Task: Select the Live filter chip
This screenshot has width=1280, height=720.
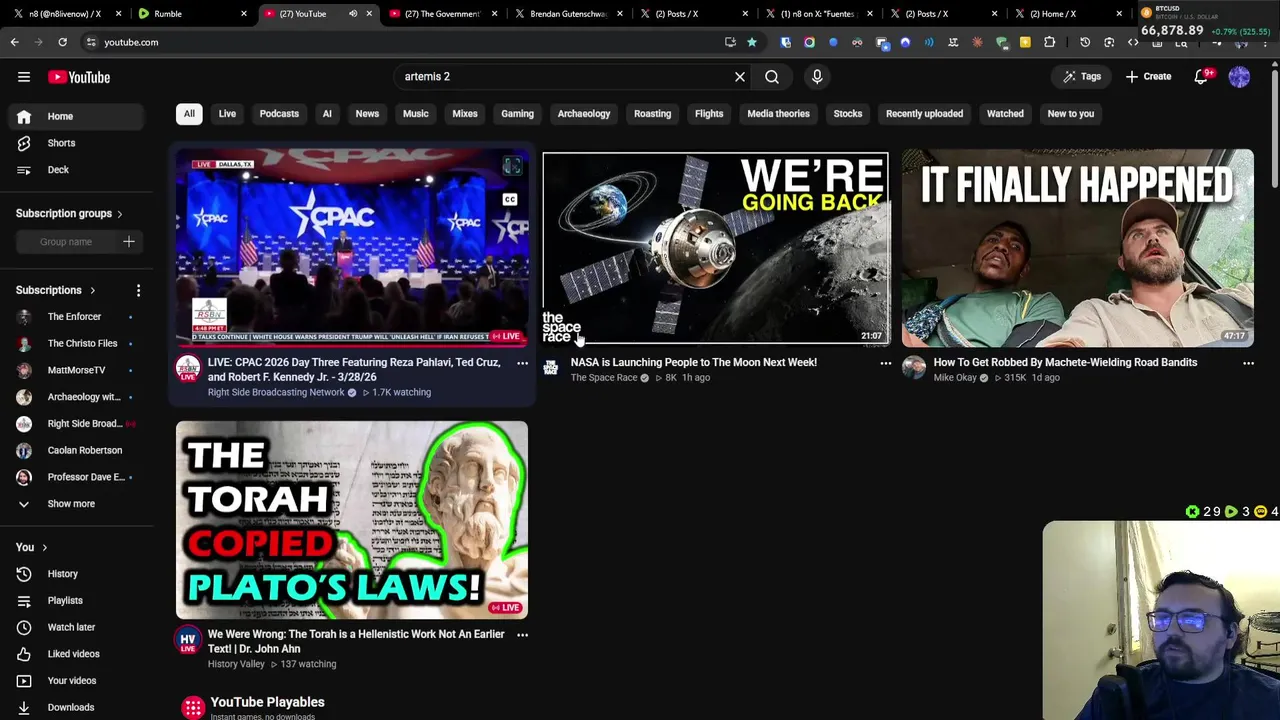Action: [x=227, y=114]
